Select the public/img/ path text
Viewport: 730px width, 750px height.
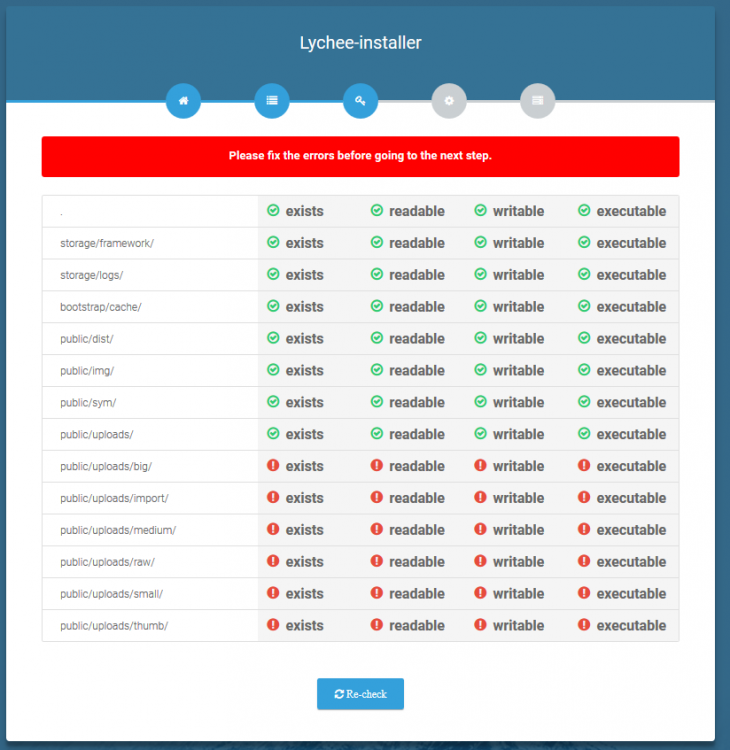coord(87,371)
